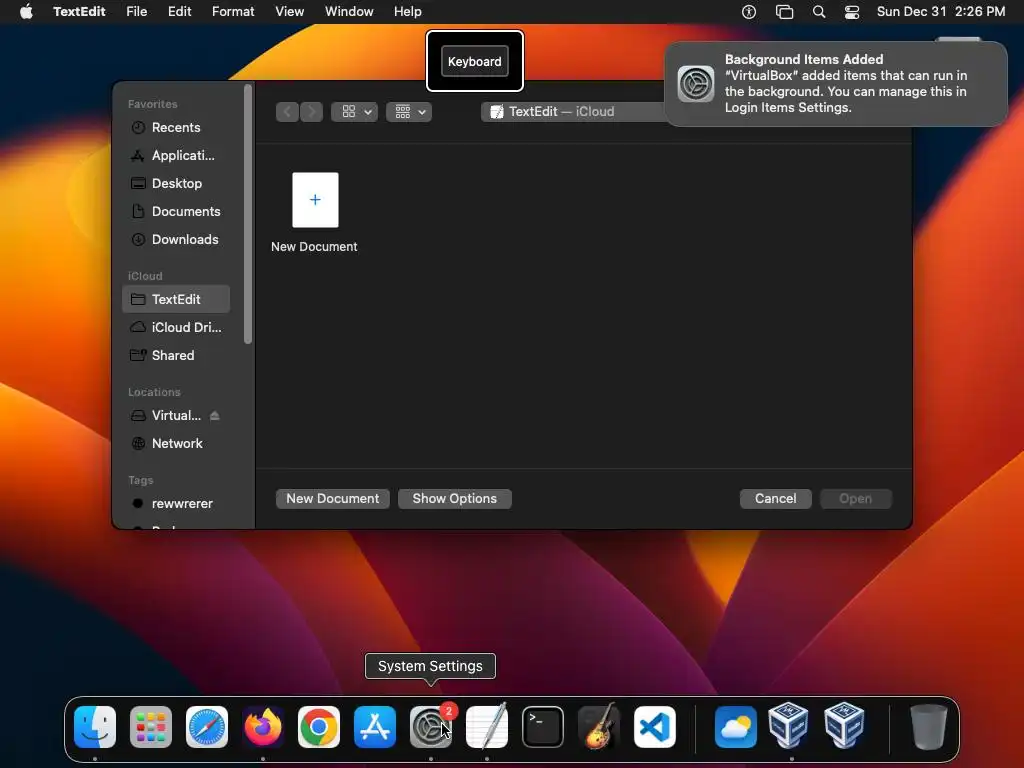Open the TextEdit application menu

click(79, 11)
